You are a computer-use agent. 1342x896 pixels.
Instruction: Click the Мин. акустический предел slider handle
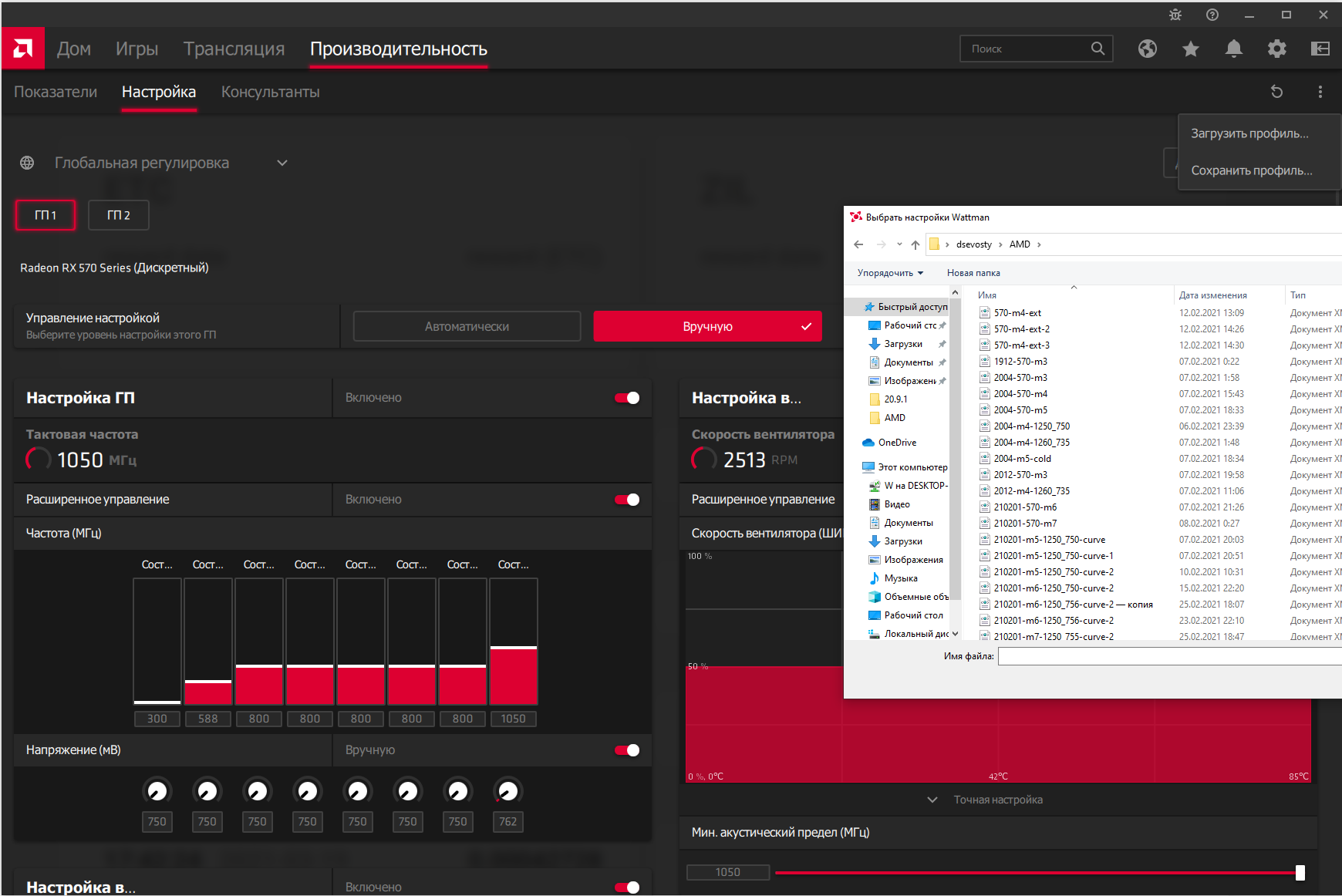(1300, 872)
